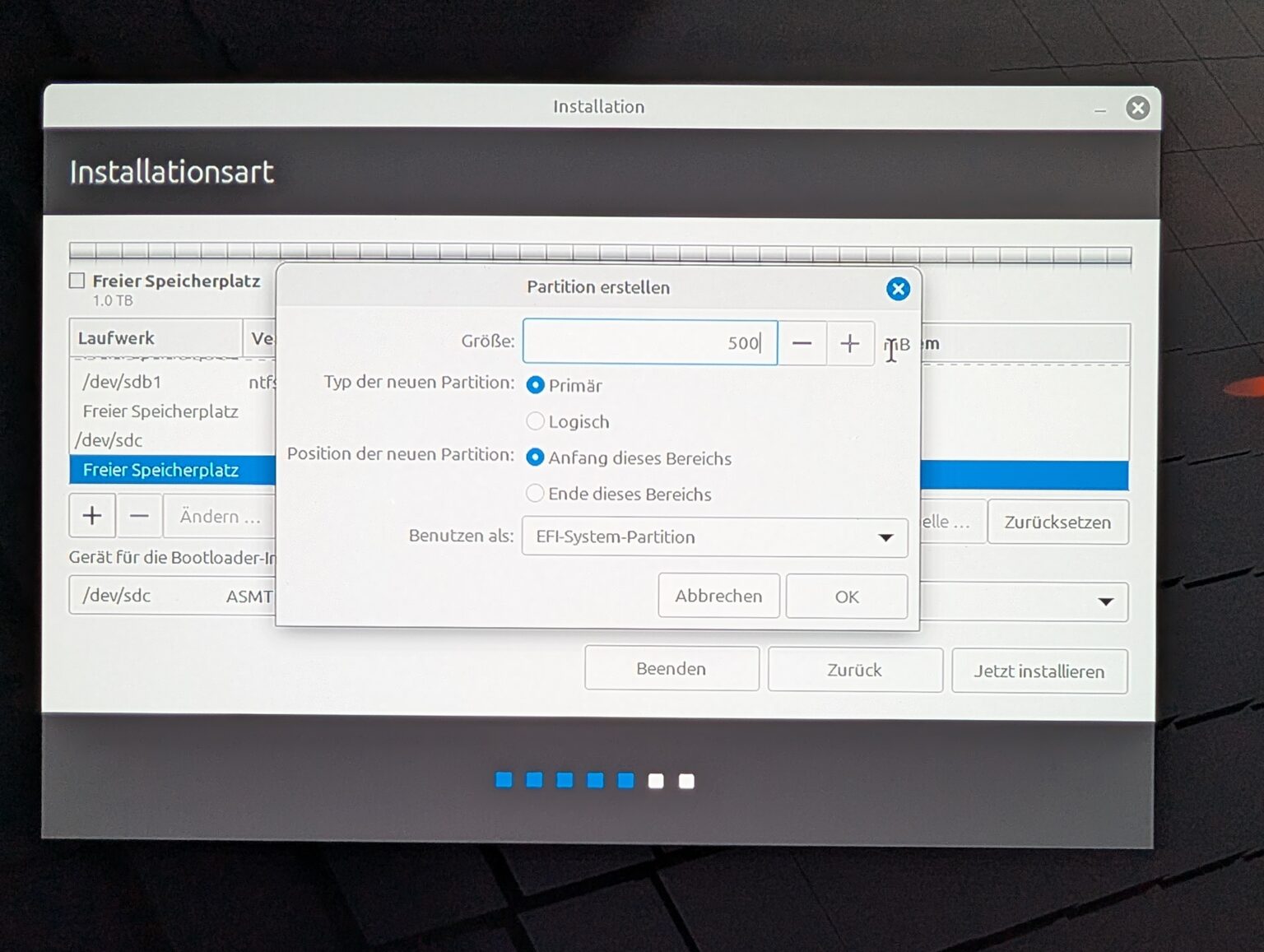This screenshot has height=952, width=1264.
Task: Click the add partition plus icon
Action: click(x=92, y=516)
